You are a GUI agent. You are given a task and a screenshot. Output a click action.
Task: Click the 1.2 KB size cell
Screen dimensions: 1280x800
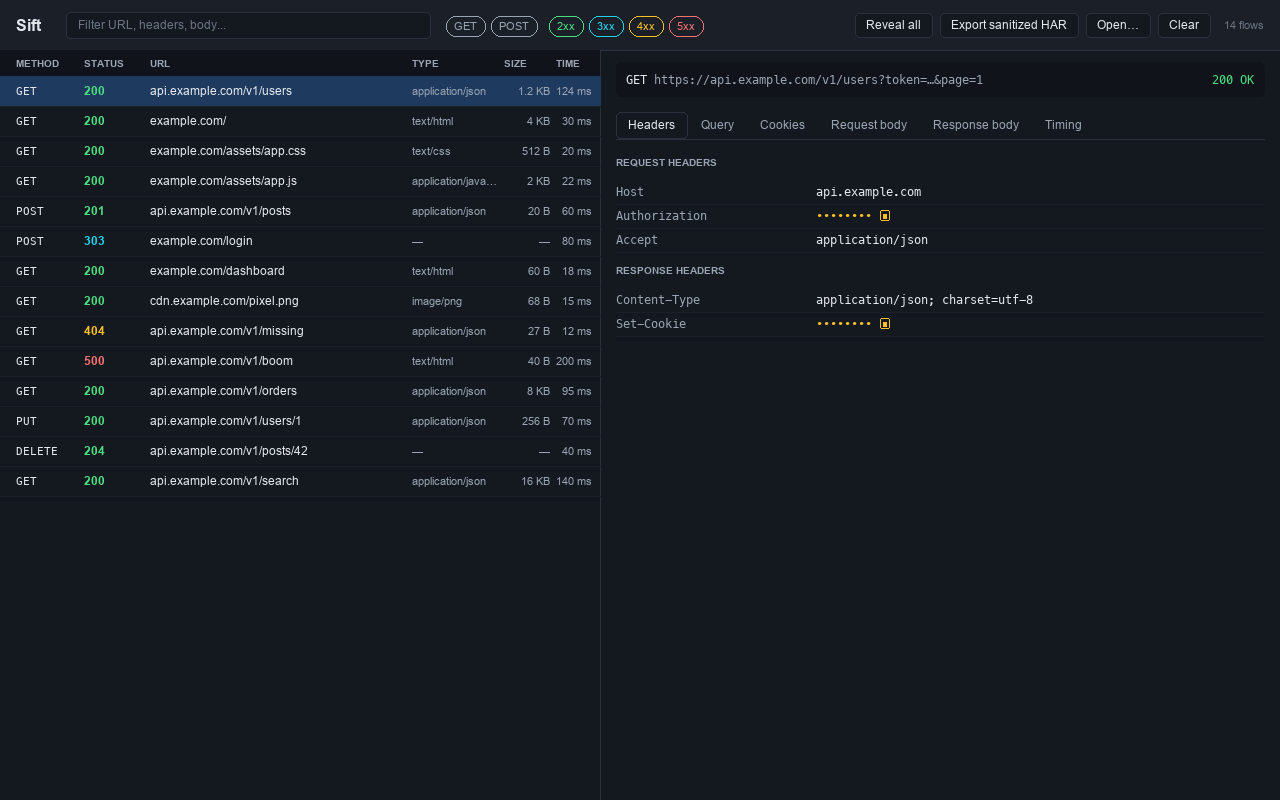tap(534, 91)
